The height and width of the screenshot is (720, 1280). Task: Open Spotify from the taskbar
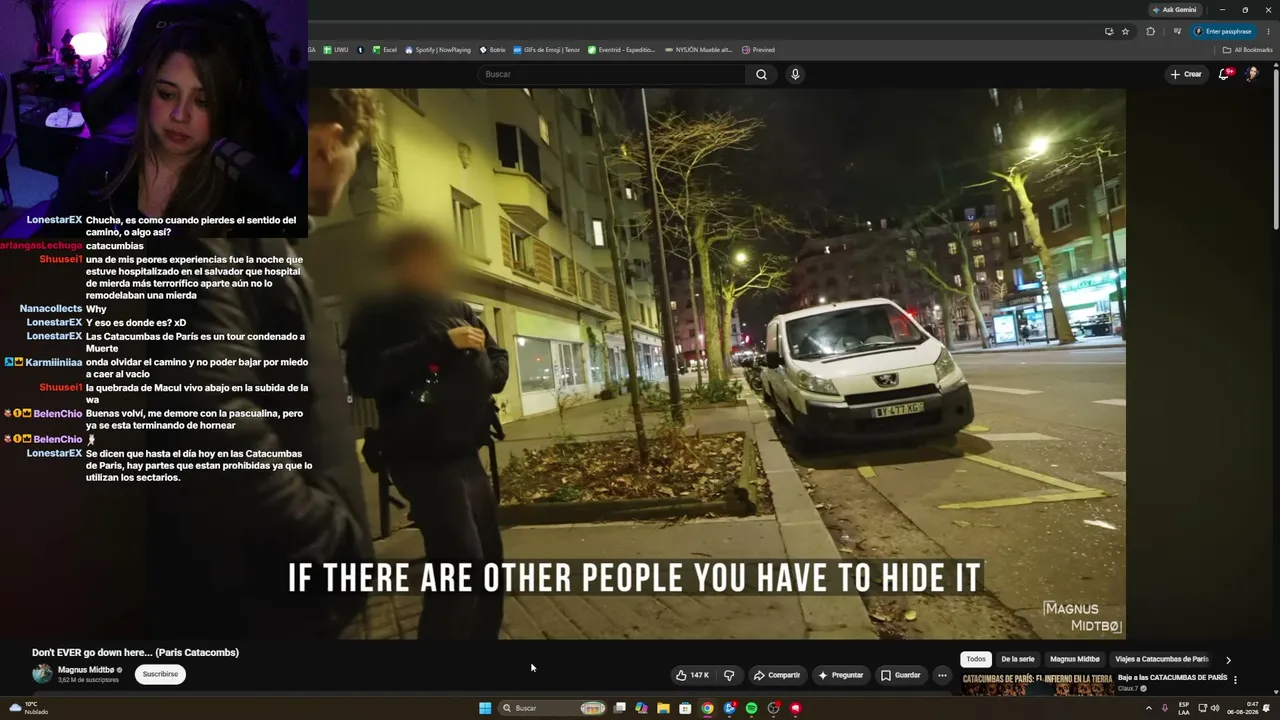click(x=751, y=708)
